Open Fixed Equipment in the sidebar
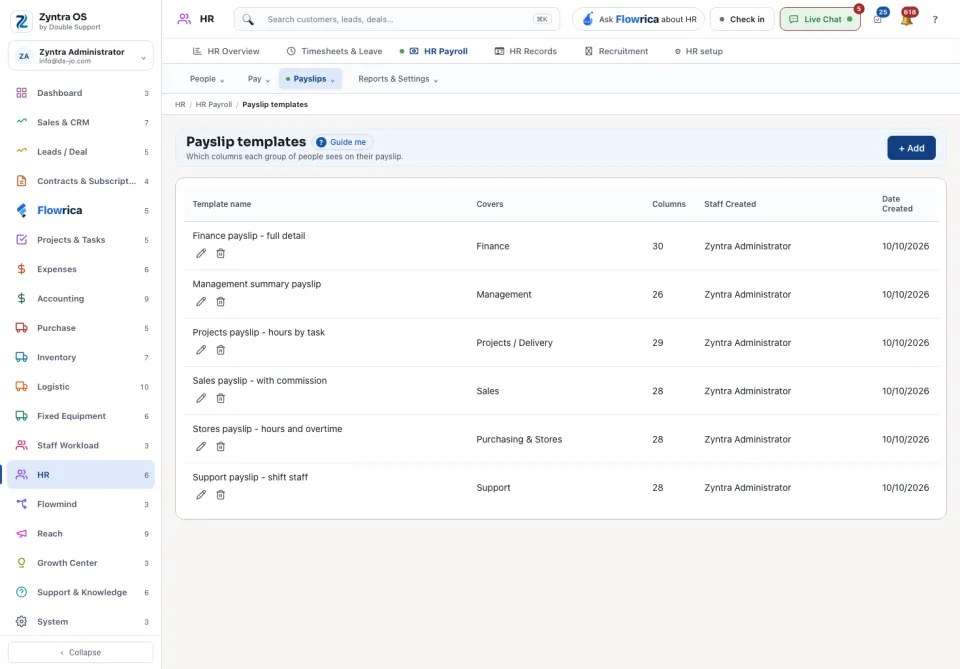960x669 pixels. click(81, 416)
